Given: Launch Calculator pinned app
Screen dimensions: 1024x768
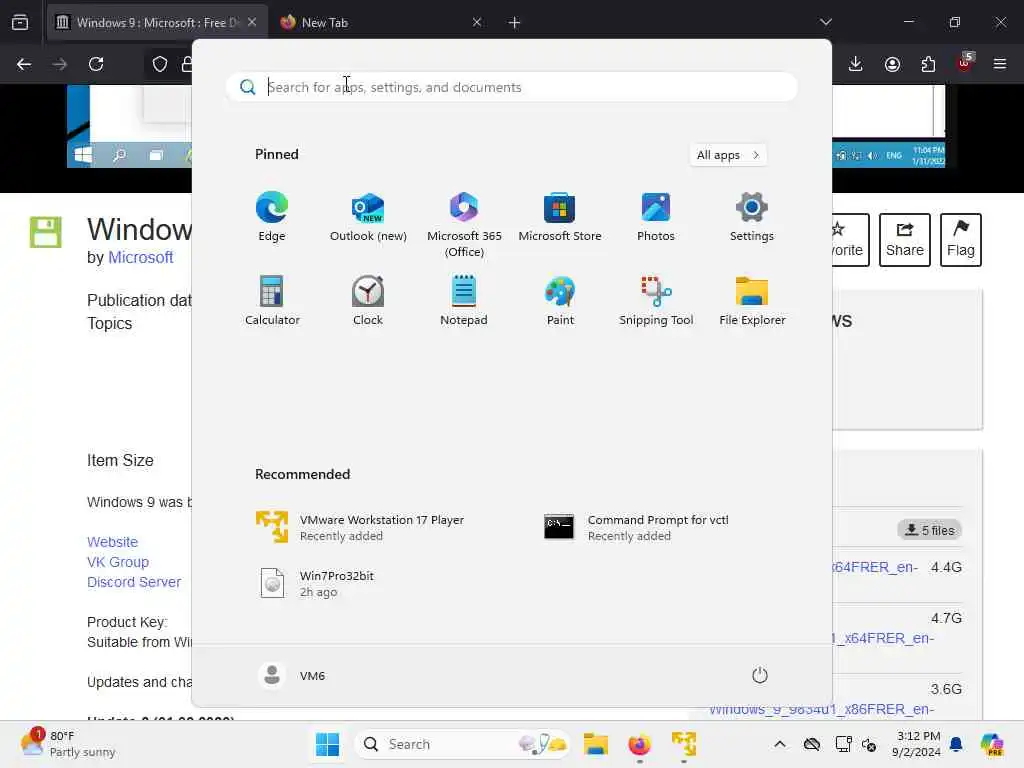Looking at the screenshot, I should point(272,301).
